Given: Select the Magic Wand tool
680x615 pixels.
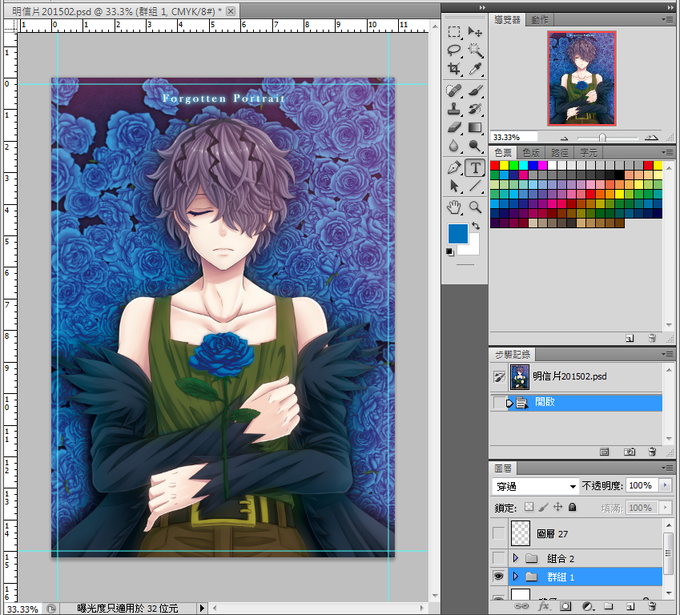Looking at the screenshot, I should 475,50.
